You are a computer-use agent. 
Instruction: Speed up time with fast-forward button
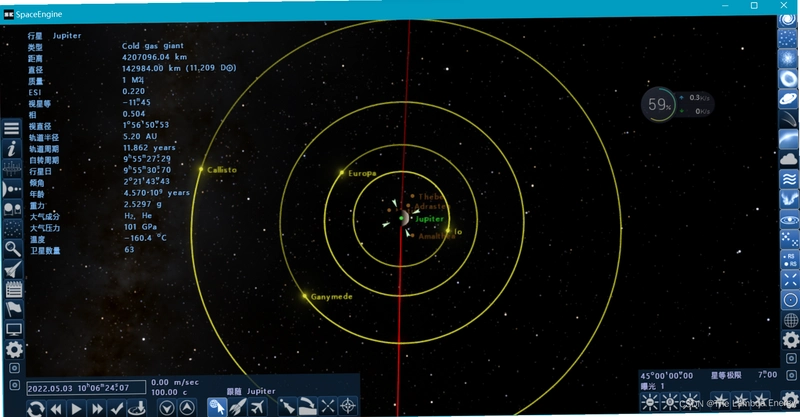coord(96,408)
